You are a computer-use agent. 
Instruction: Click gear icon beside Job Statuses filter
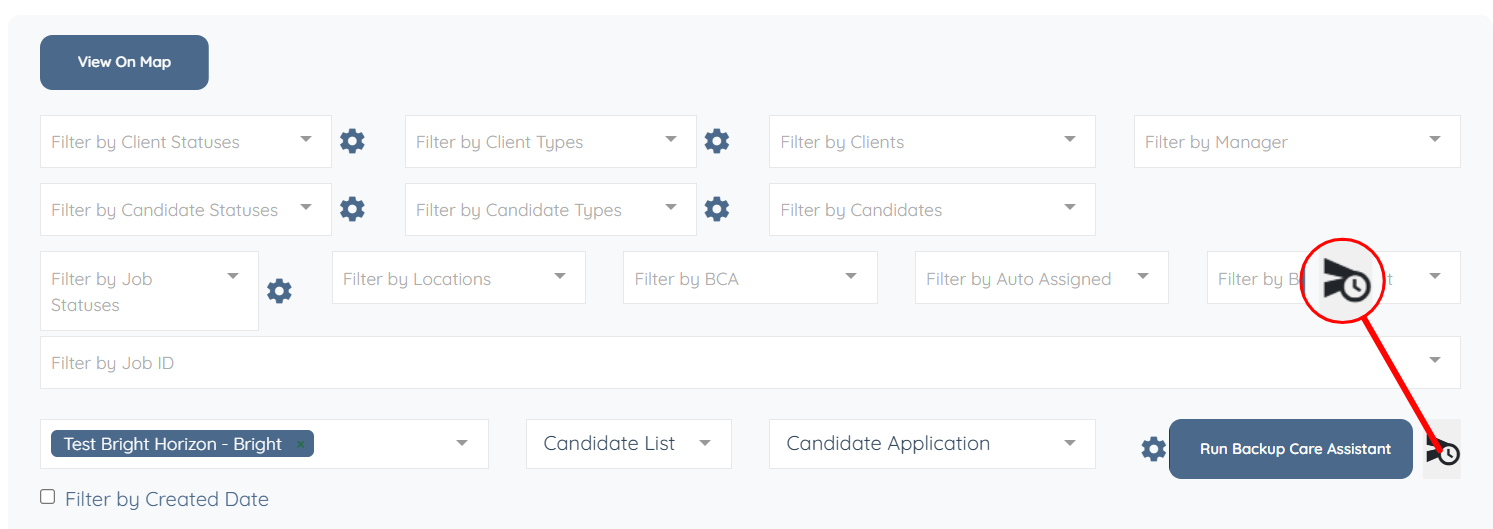tap(279, 291)
